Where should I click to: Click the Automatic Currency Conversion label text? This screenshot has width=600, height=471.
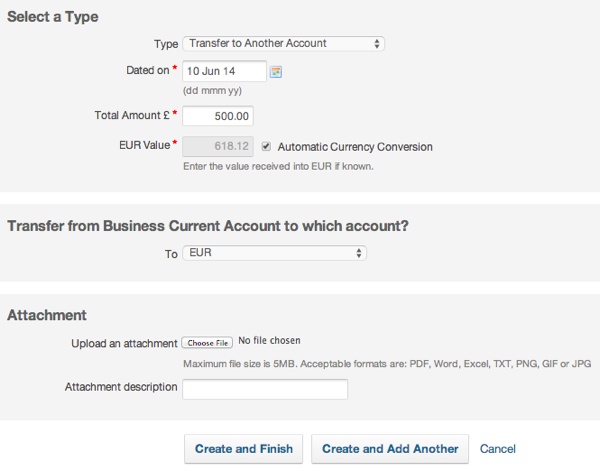point(354,147)
